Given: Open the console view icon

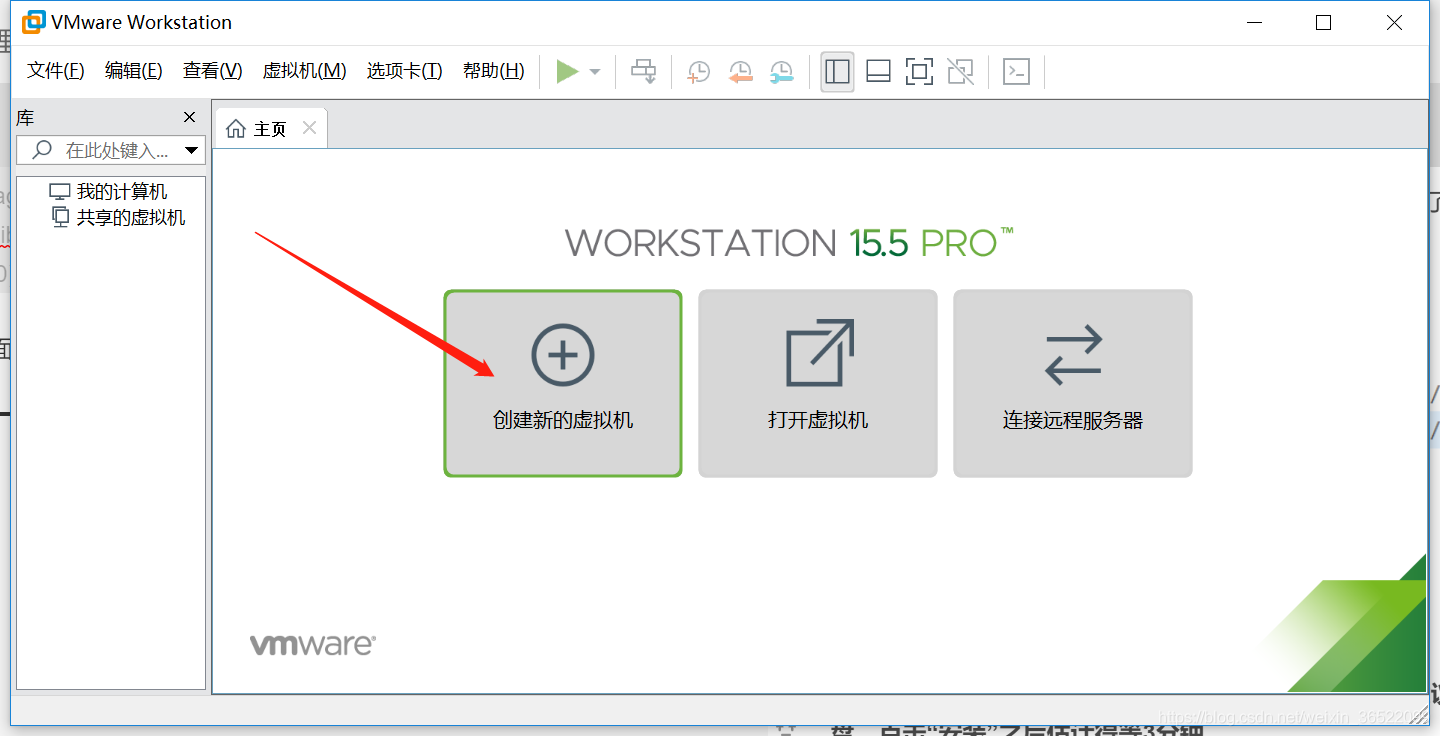Looking at the screenshot, I should pyautogui.click(x=1016, y=71).
